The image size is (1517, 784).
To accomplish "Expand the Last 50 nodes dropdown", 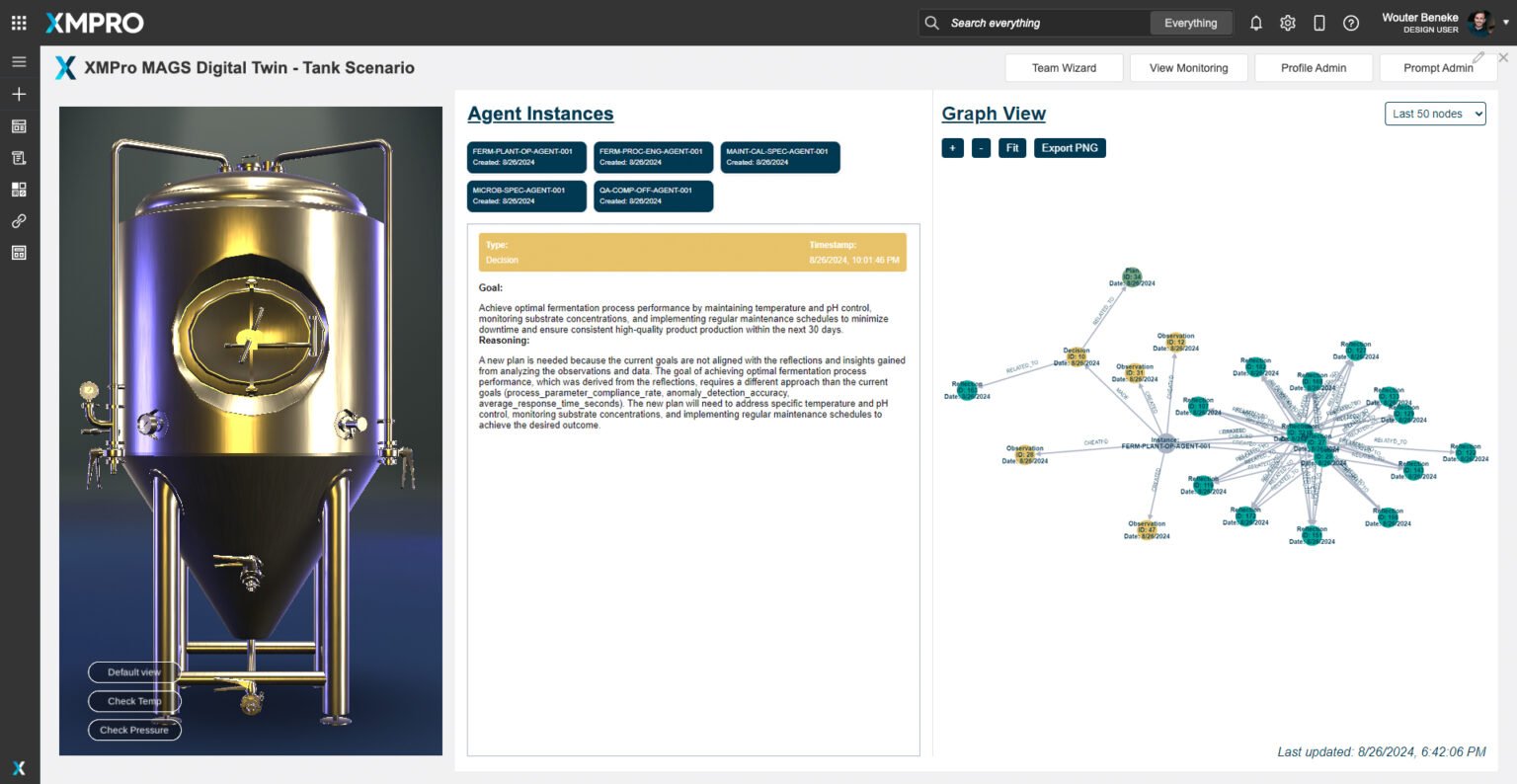I will (x=1435, y=114).
